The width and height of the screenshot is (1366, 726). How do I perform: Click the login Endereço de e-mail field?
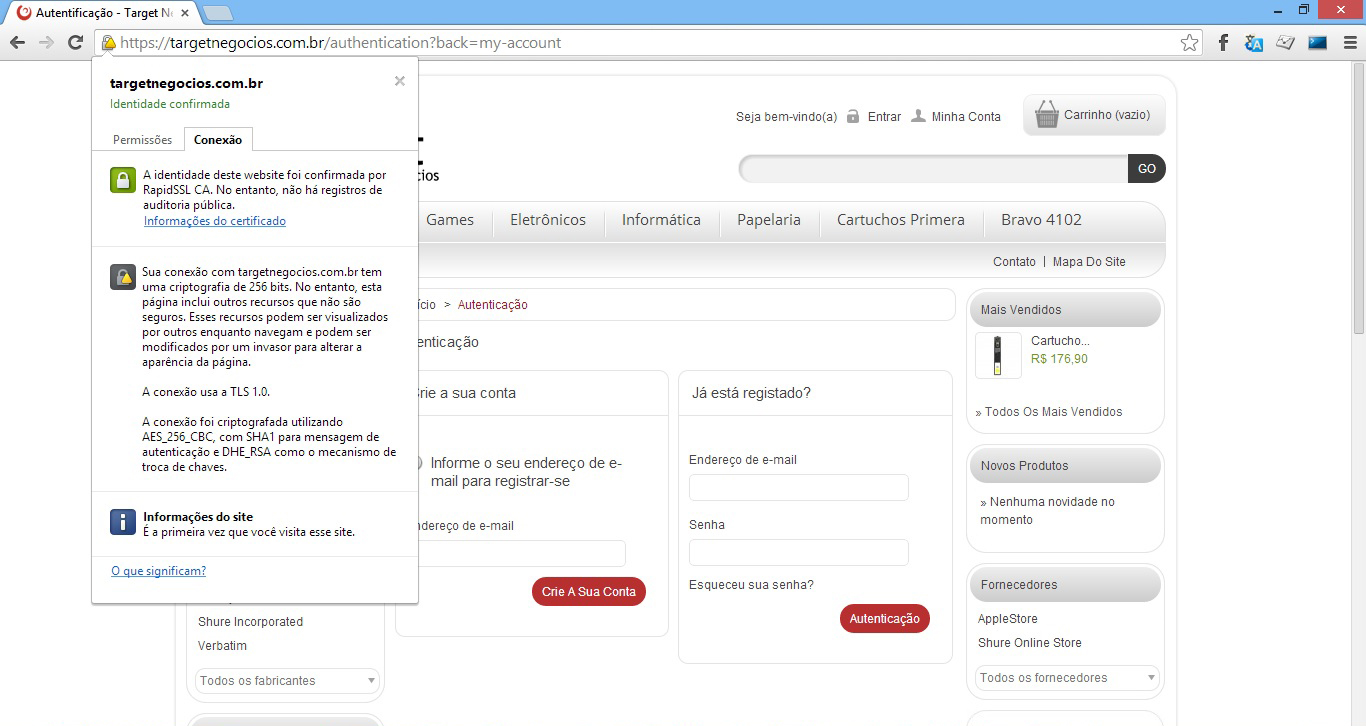(x=799, y=488)
